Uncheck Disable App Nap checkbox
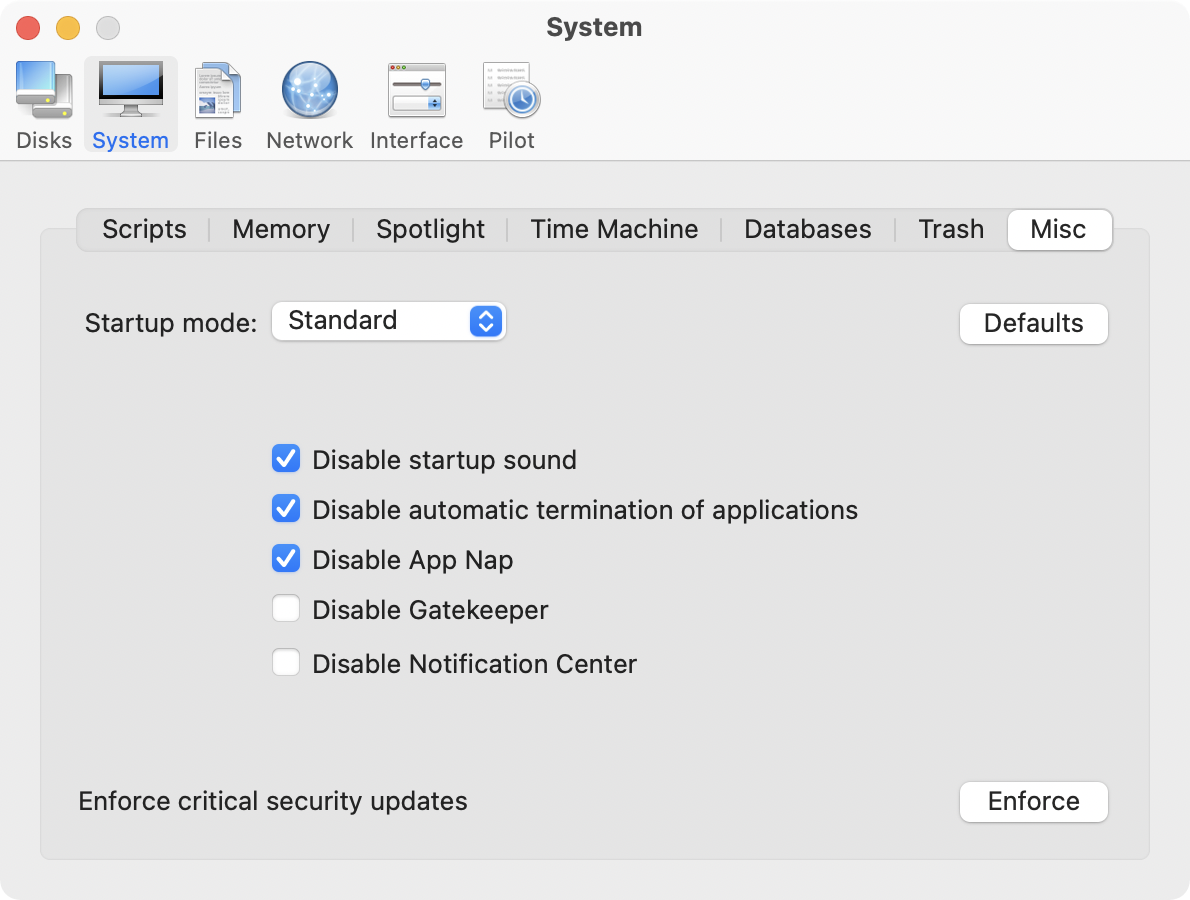The height and width of the screenshot is (900, 1190). click(x=286, y=559)
